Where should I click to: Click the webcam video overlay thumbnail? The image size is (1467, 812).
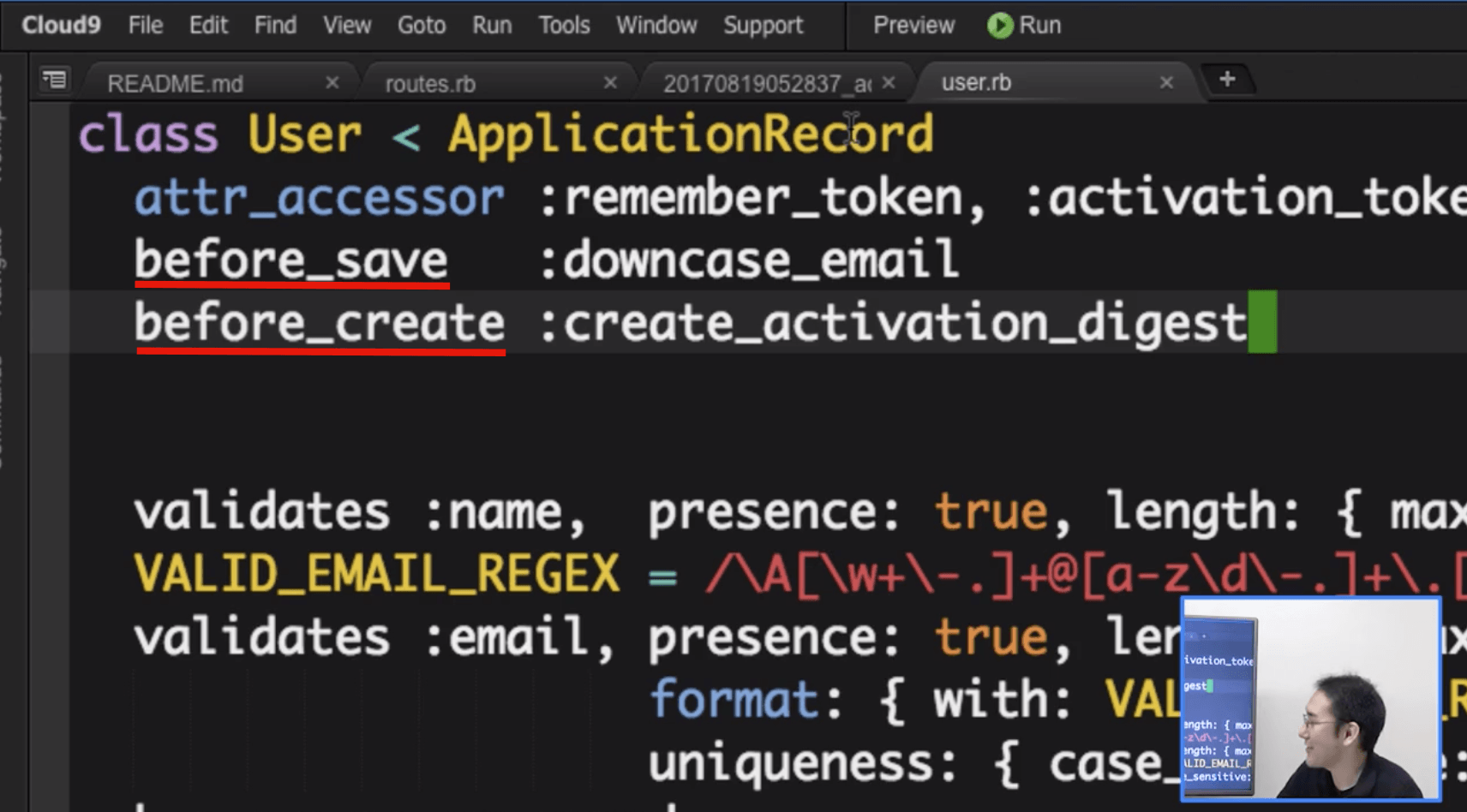1310,700
